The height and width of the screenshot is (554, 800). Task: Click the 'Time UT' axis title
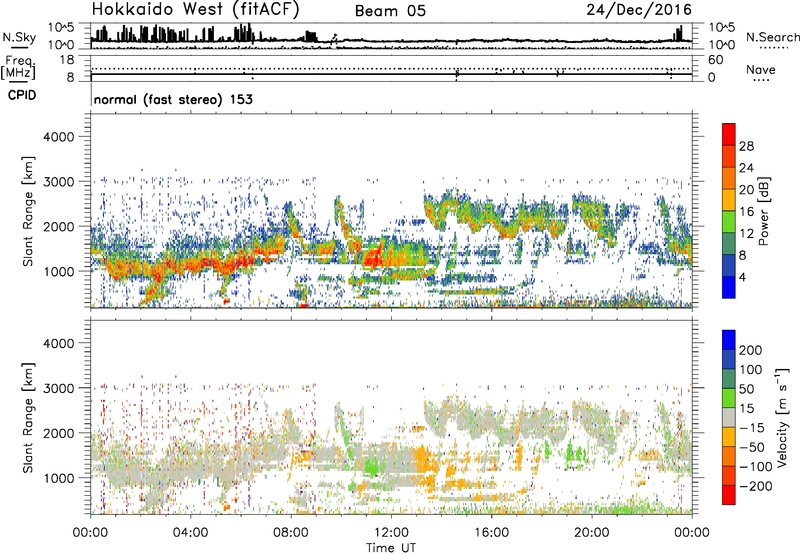[391, 547]
